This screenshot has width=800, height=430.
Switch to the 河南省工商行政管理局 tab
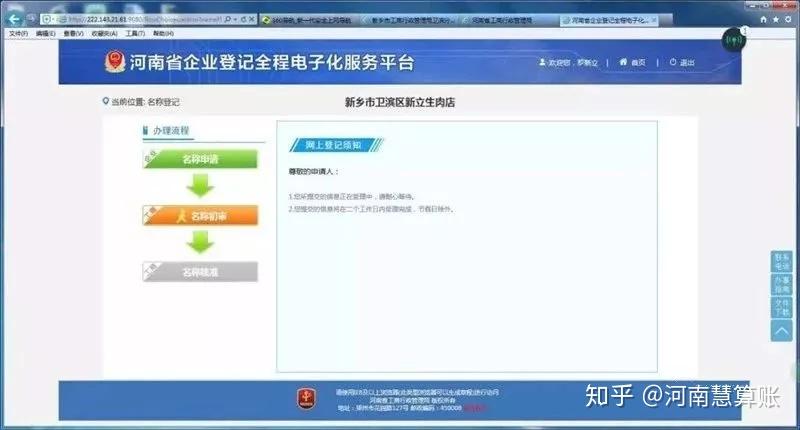tap(508, 20)
